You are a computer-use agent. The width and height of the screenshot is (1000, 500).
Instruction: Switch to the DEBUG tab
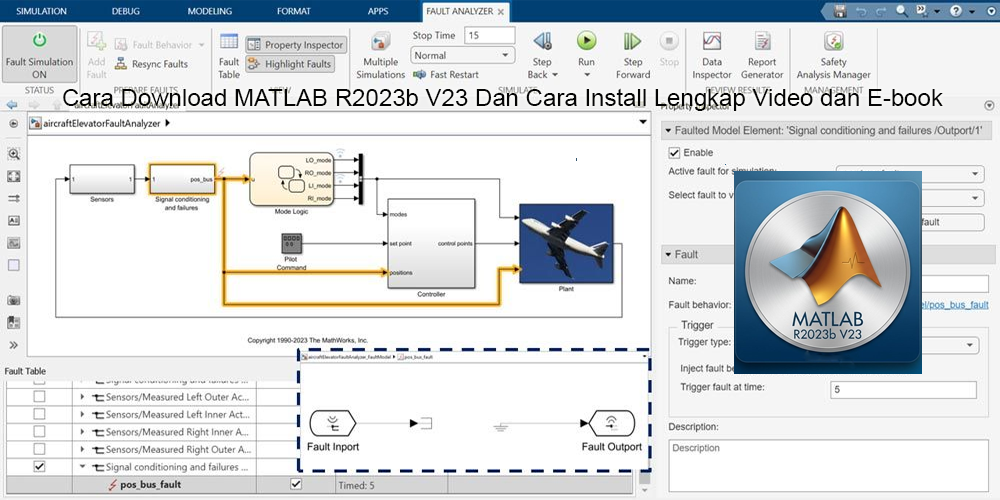point(126,11)
